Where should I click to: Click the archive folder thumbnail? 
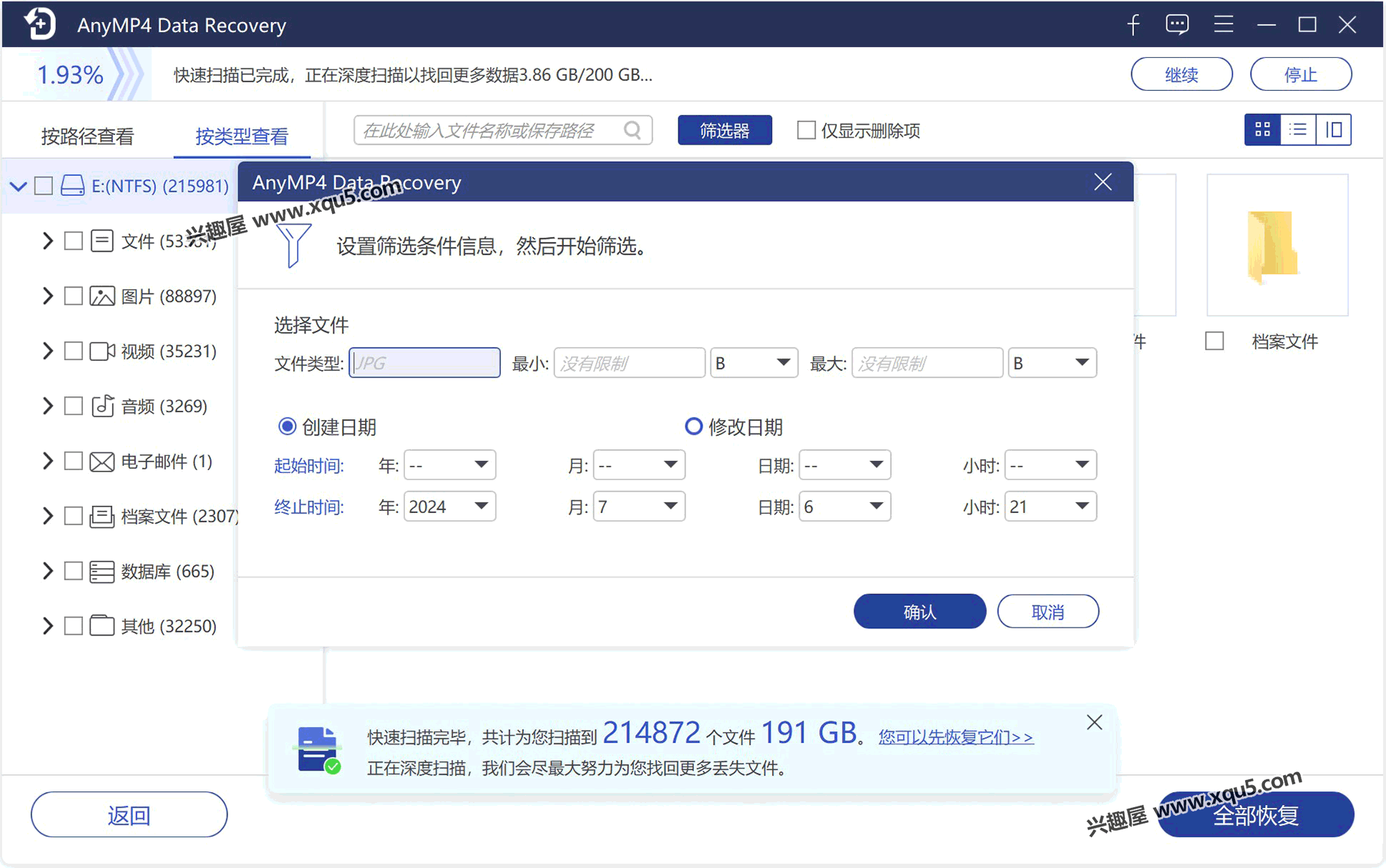[1277, 245]
